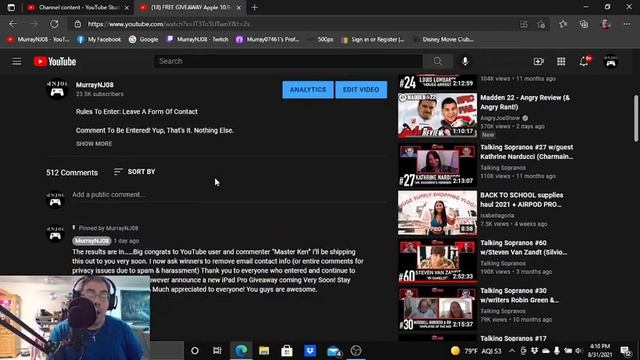Viewport: 640px width, 360px height.
Task: Click the ANALYTICS button
Action: click(x=308, y=89)
